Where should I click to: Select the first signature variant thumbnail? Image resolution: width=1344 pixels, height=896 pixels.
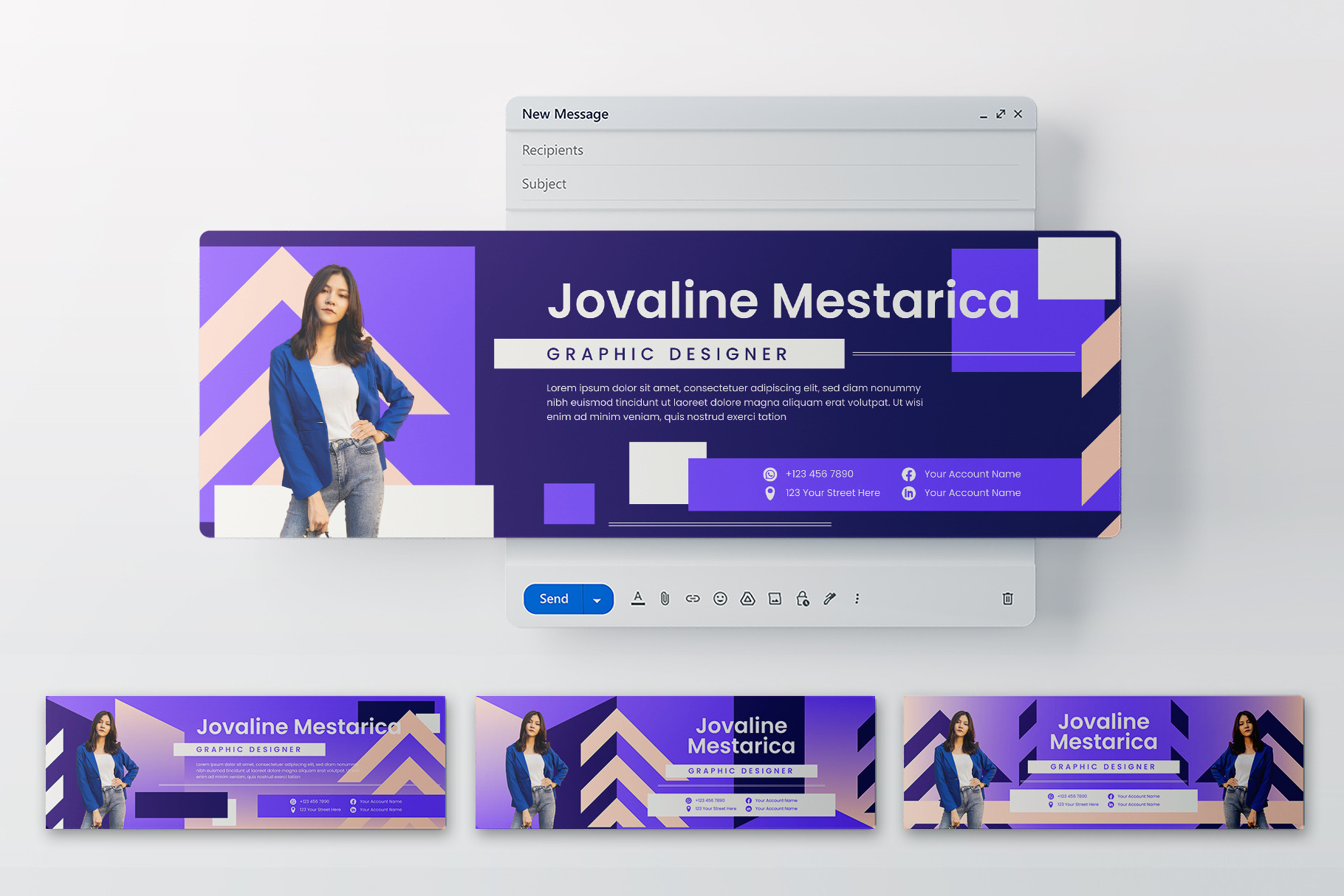[x=246, y=762]
